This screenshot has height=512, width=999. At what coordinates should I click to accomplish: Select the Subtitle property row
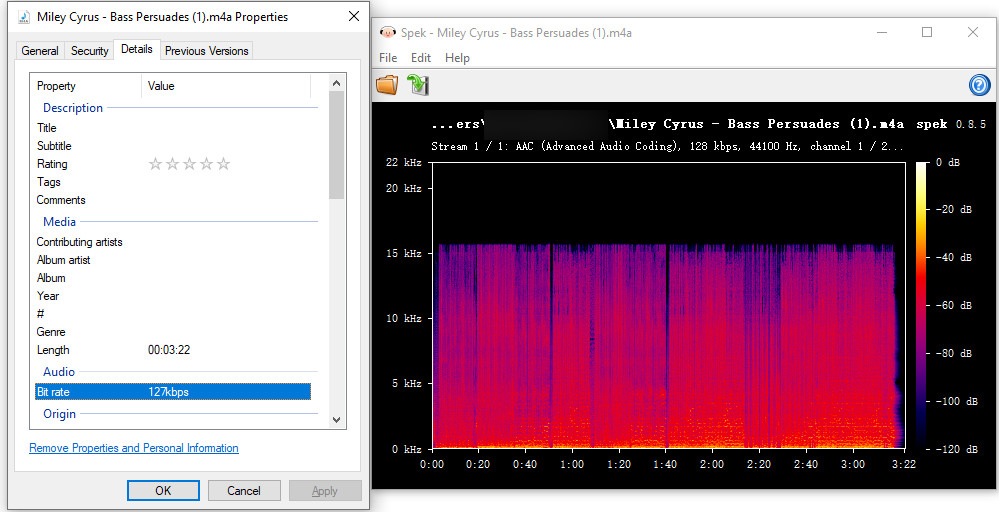point(173,146)
